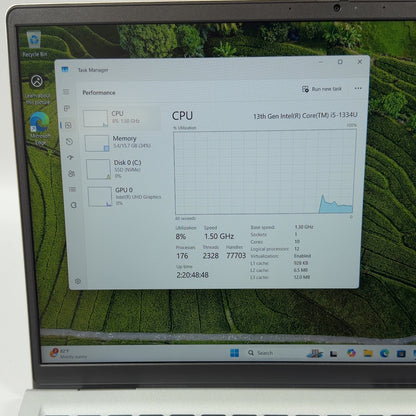416x416 pixels.
Task: Click the Disk 0 mini graph thumbnail
Action: click(98, 169)
